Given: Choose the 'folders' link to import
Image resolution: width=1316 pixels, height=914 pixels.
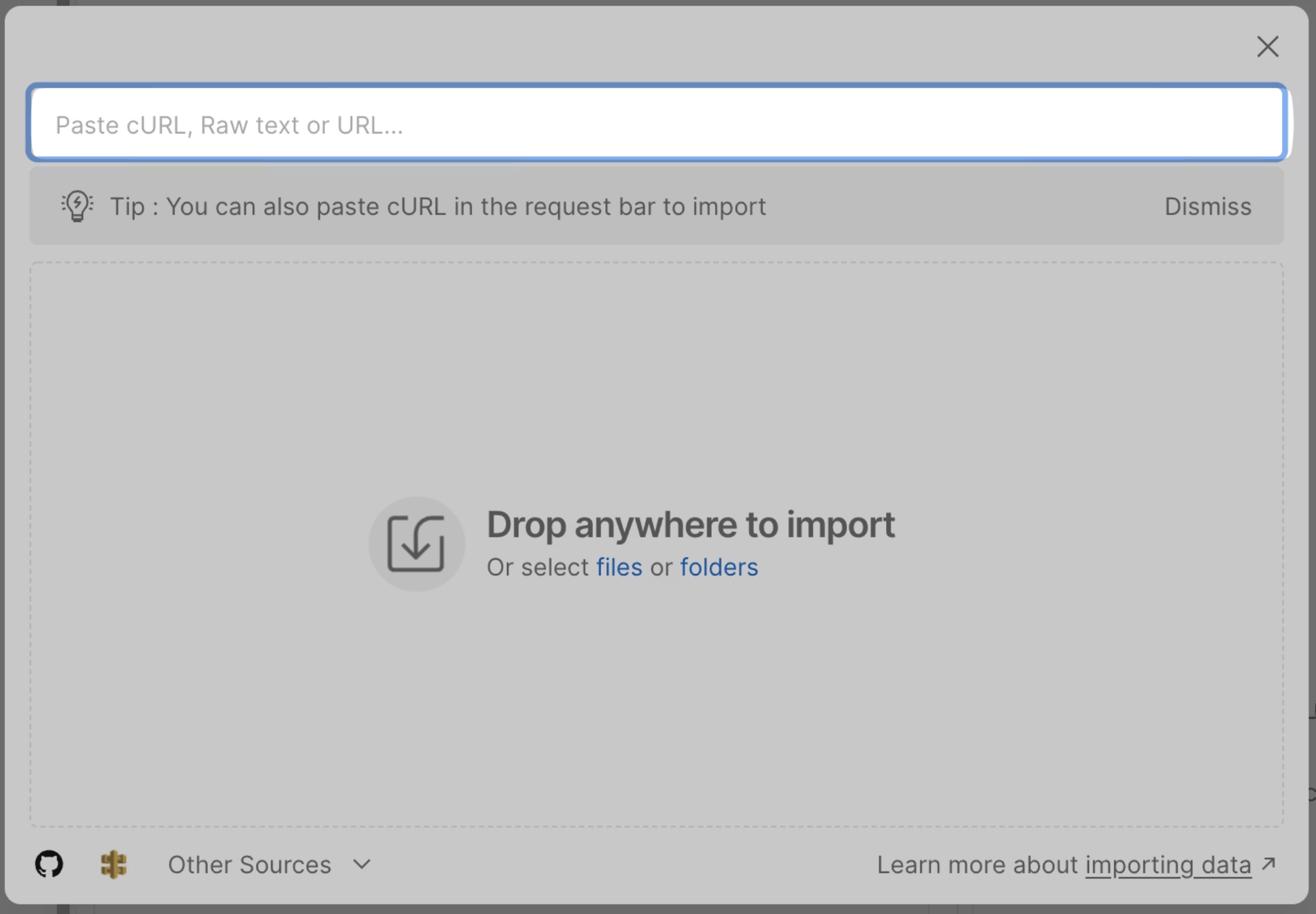Looking at the screenshot, I should click(x=719, y=567).
